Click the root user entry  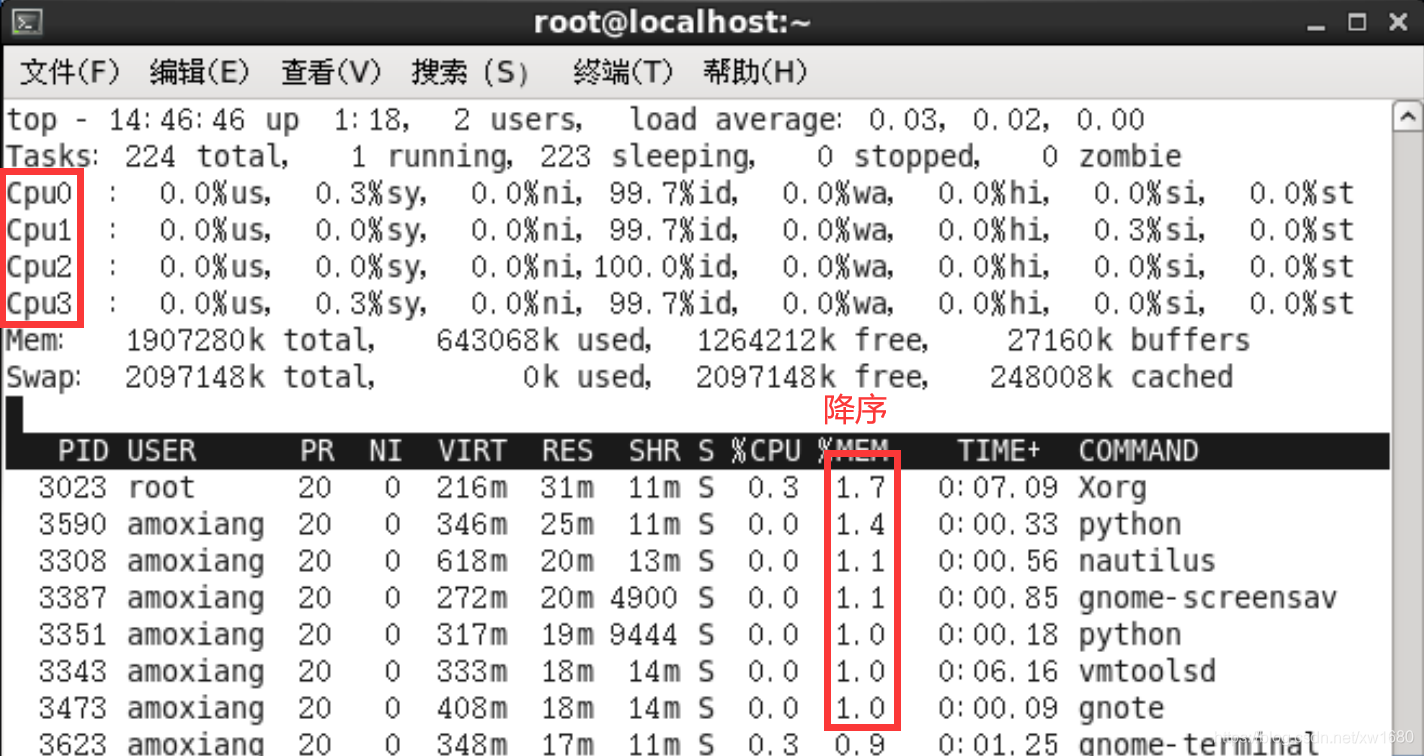[161, 488]
